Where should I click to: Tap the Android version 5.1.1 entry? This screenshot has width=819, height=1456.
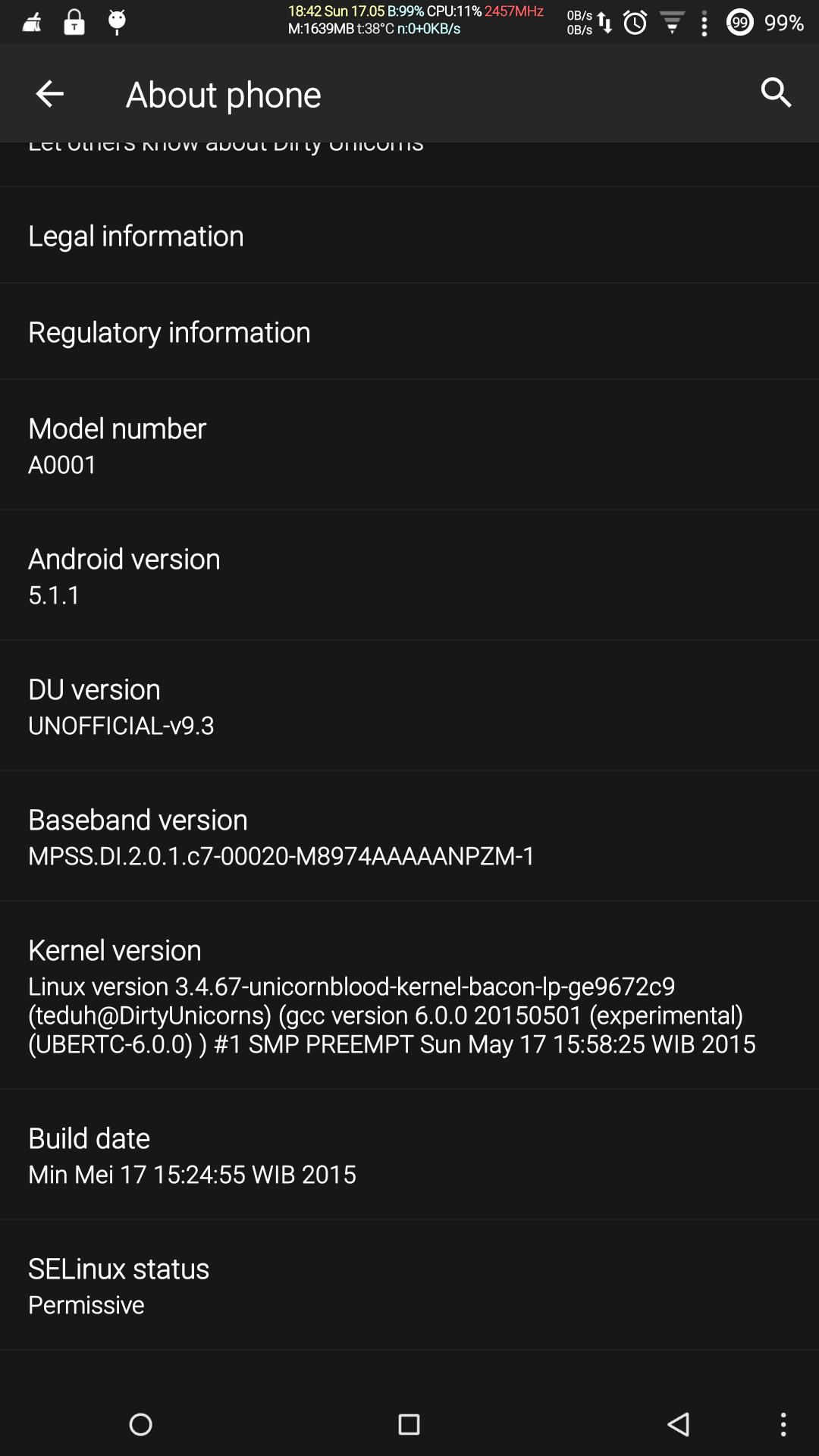pos(409,576)
